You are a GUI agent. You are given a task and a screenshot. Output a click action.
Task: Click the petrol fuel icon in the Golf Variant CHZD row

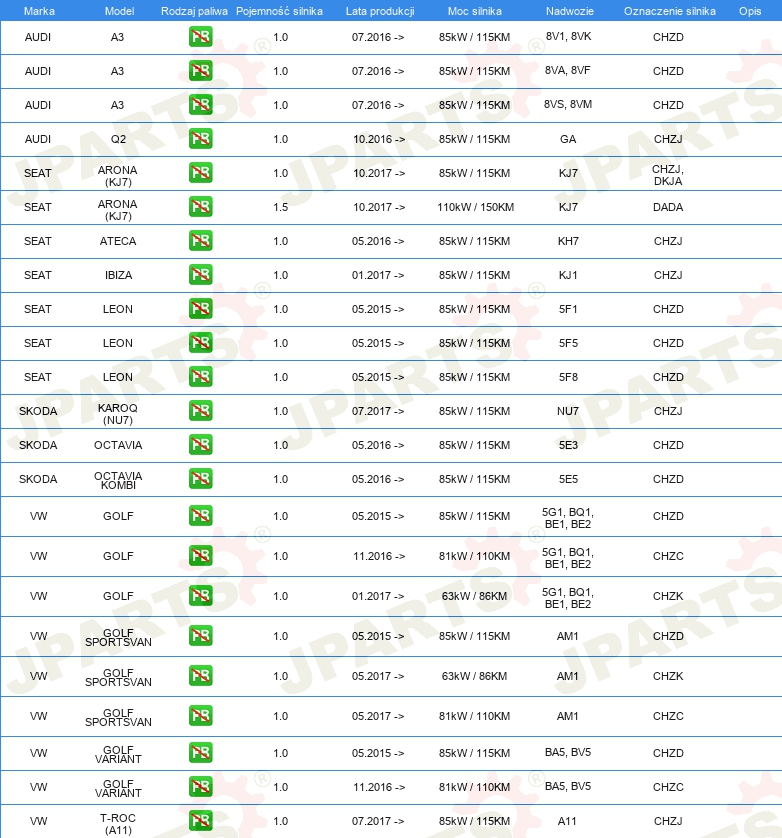[200, 753]
